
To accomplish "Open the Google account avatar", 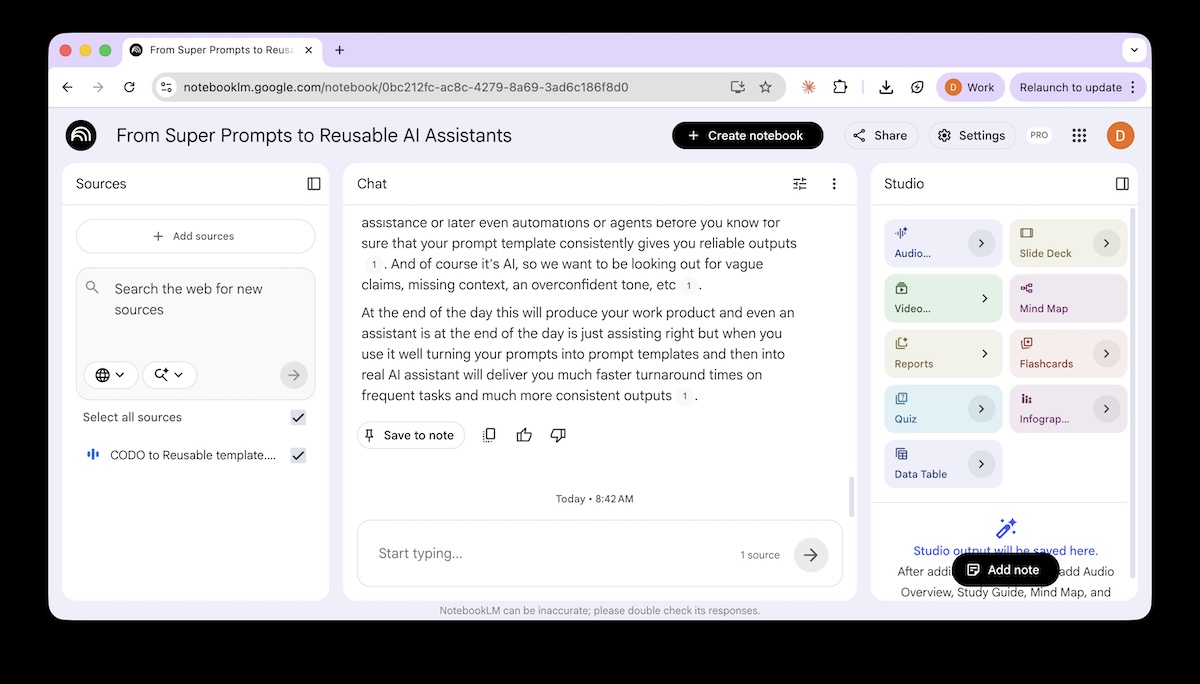I will tap(1120, 136).
